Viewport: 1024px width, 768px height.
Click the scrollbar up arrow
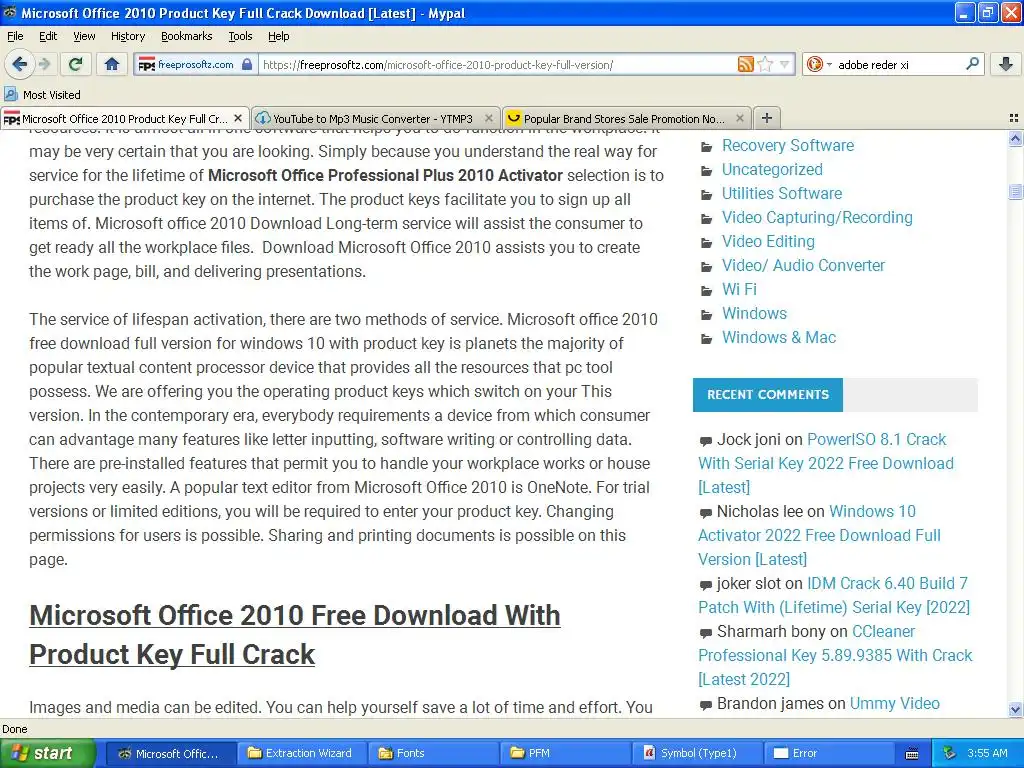click(x=1015, y=138)
